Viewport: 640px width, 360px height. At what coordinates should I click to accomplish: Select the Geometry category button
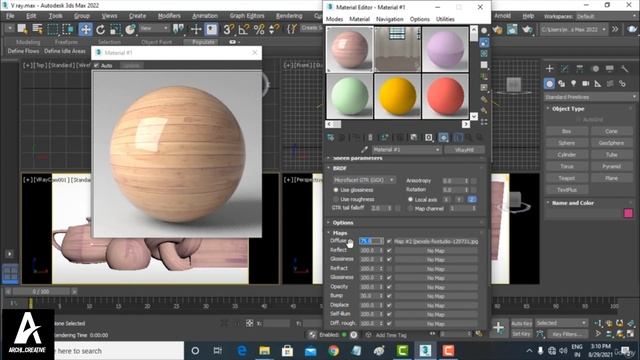[x=549, y=84]
